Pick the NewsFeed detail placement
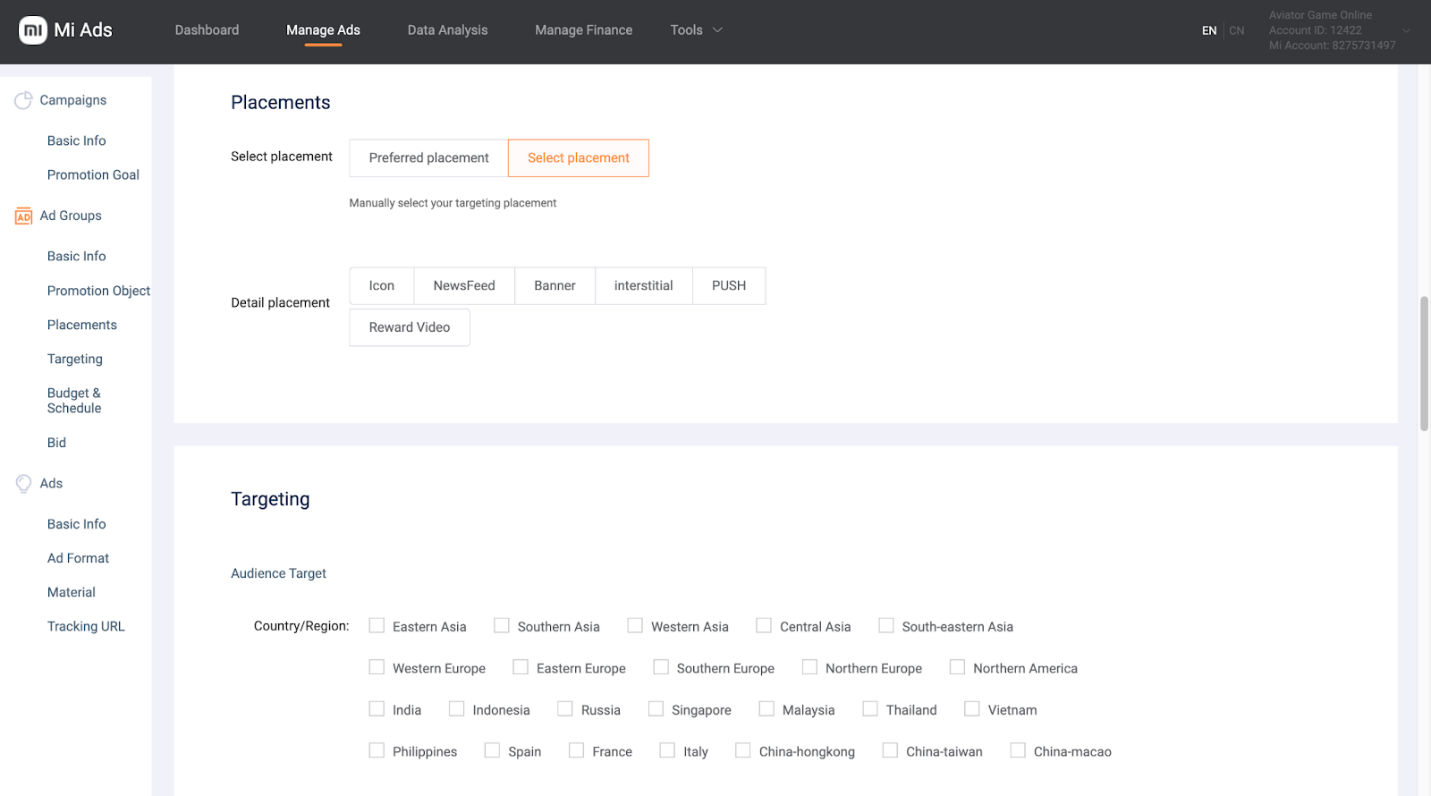1431x796 pixels. [464, 286]
